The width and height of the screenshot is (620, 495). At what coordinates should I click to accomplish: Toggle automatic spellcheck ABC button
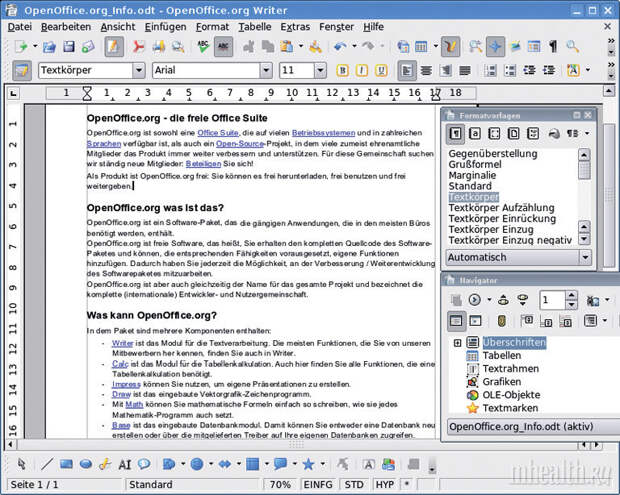[x=223, y=47]
